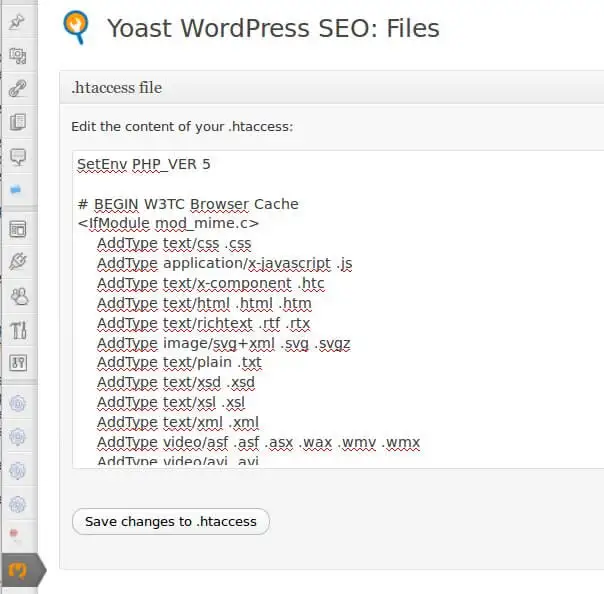Save changes to .htaccess

pyautogui.click(x=171, y=522)
